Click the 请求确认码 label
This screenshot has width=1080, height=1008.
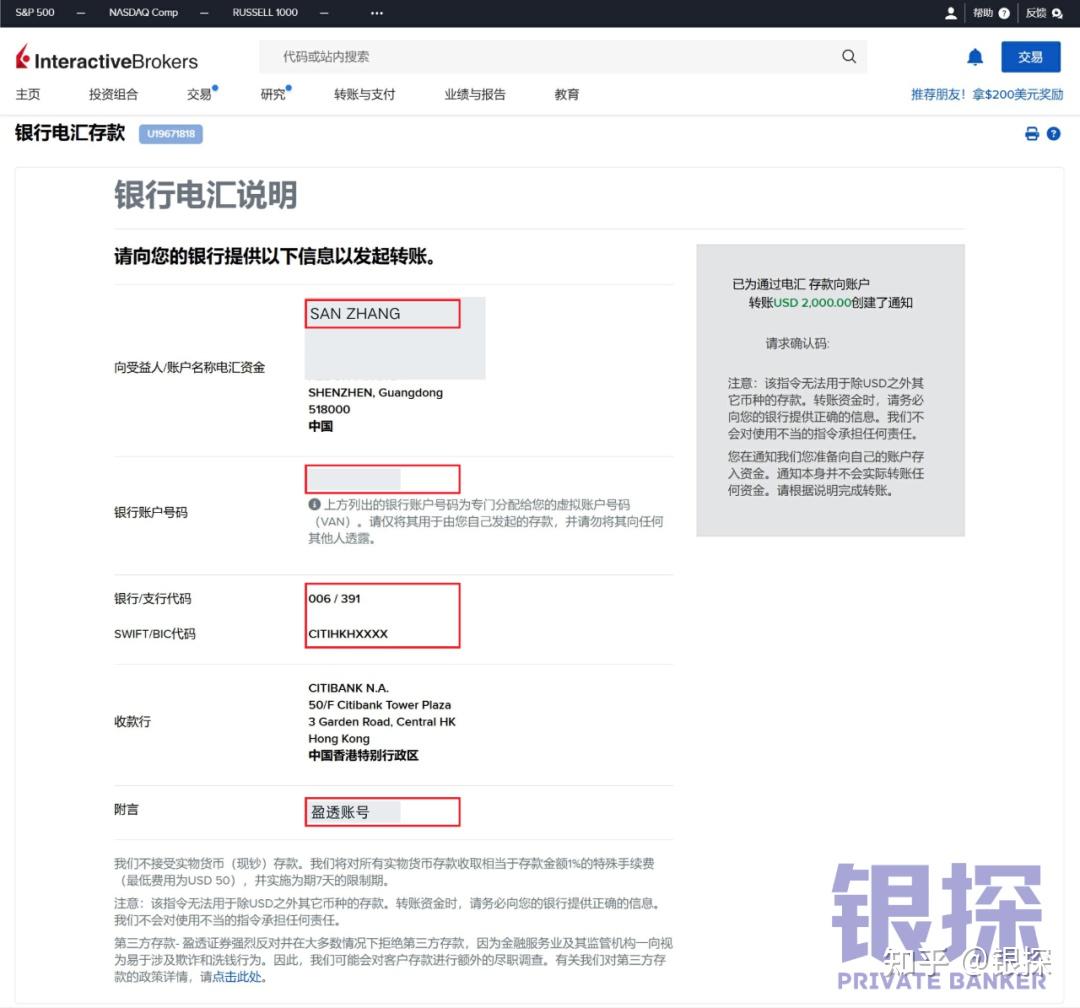coord(798,343)
